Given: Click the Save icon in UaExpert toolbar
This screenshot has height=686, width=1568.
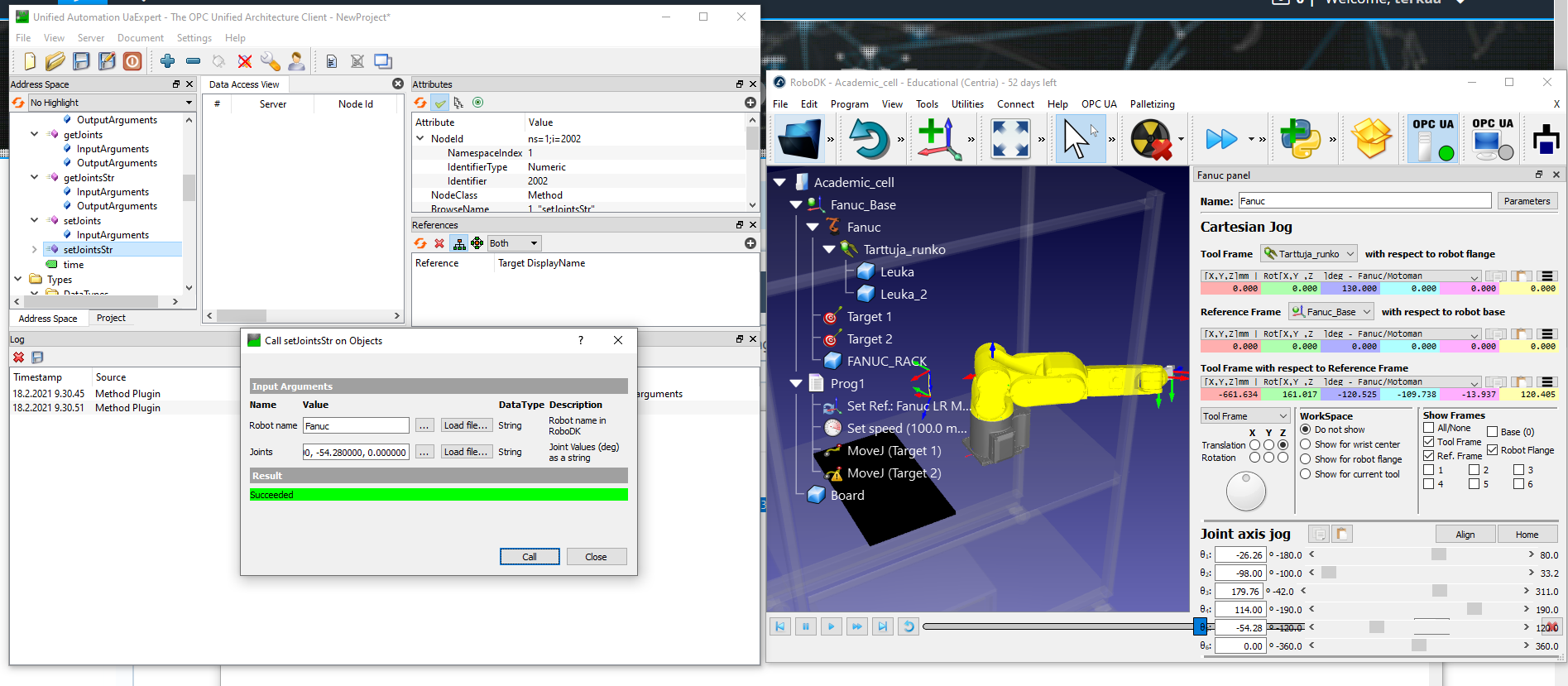Looking at the screenshot, I should (x=81, y=61).
